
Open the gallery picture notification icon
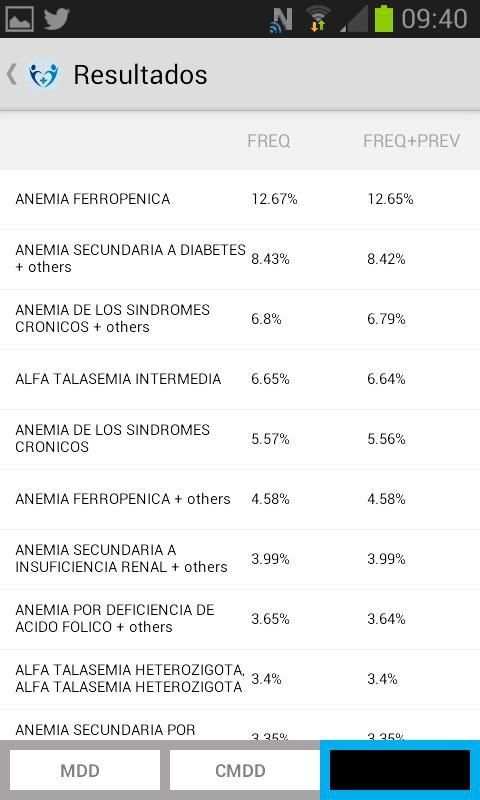point(19,19)
